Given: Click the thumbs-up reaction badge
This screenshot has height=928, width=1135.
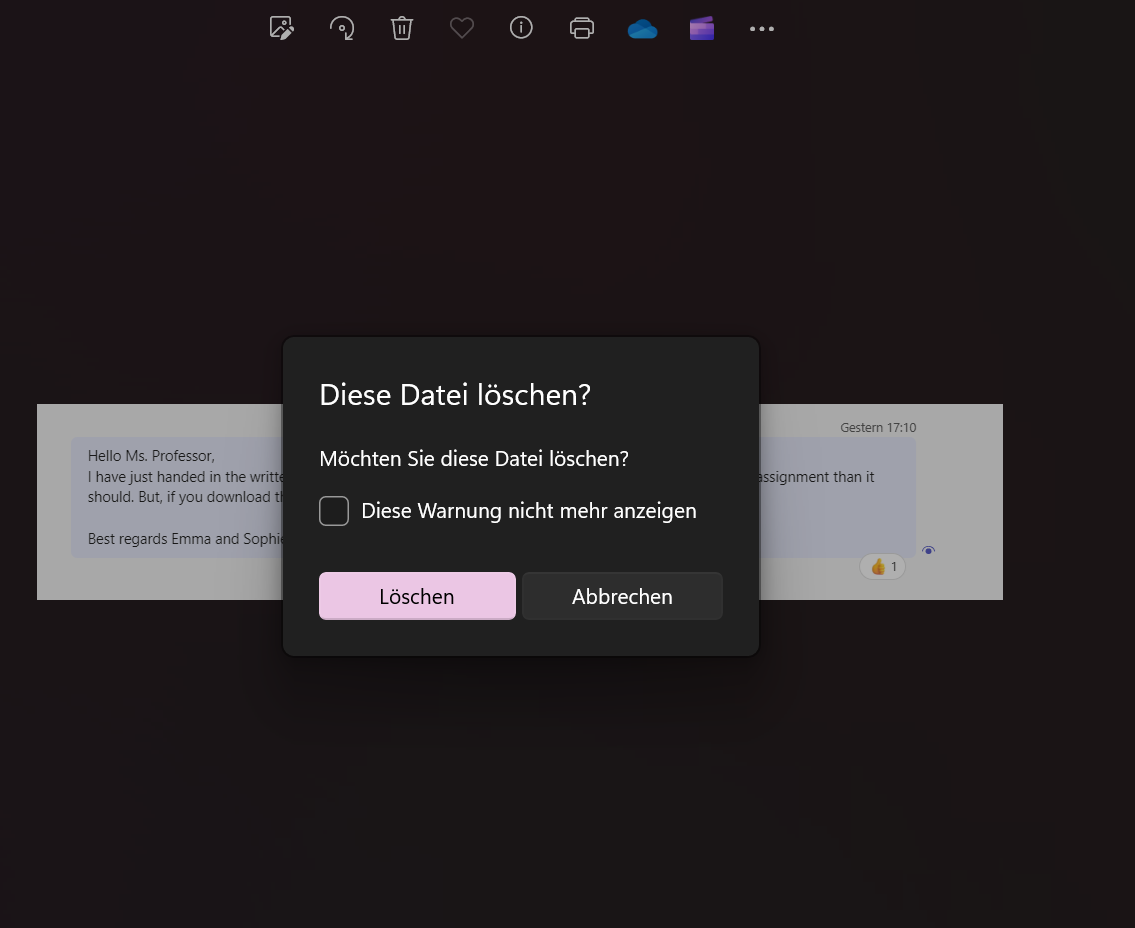Looking at the screenshot, I should (882, 566).
